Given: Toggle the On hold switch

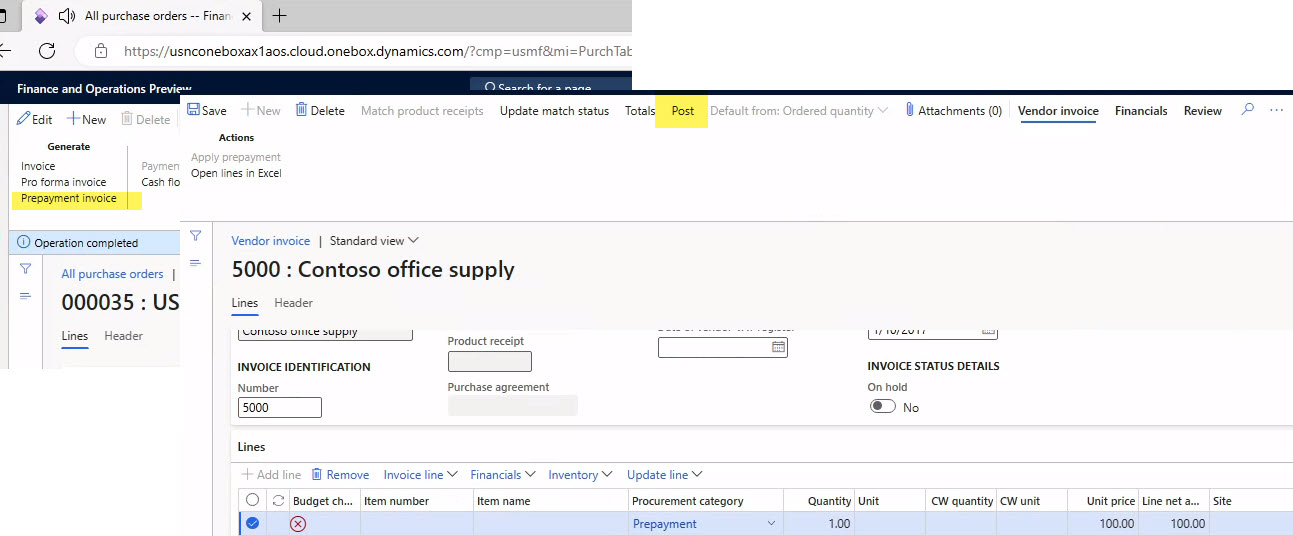Looking at the screenshot, I should 882,407.
